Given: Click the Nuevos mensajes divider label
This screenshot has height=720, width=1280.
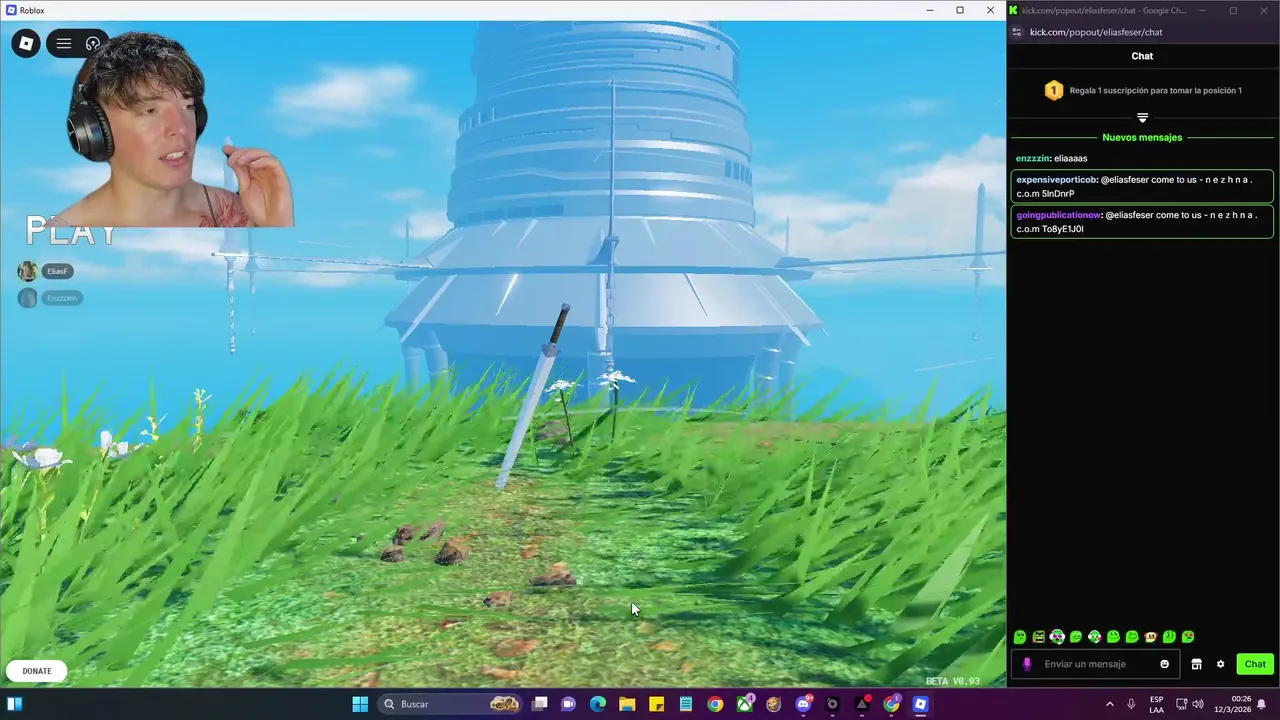Looking at the screenshot, I should (1142, 137).
